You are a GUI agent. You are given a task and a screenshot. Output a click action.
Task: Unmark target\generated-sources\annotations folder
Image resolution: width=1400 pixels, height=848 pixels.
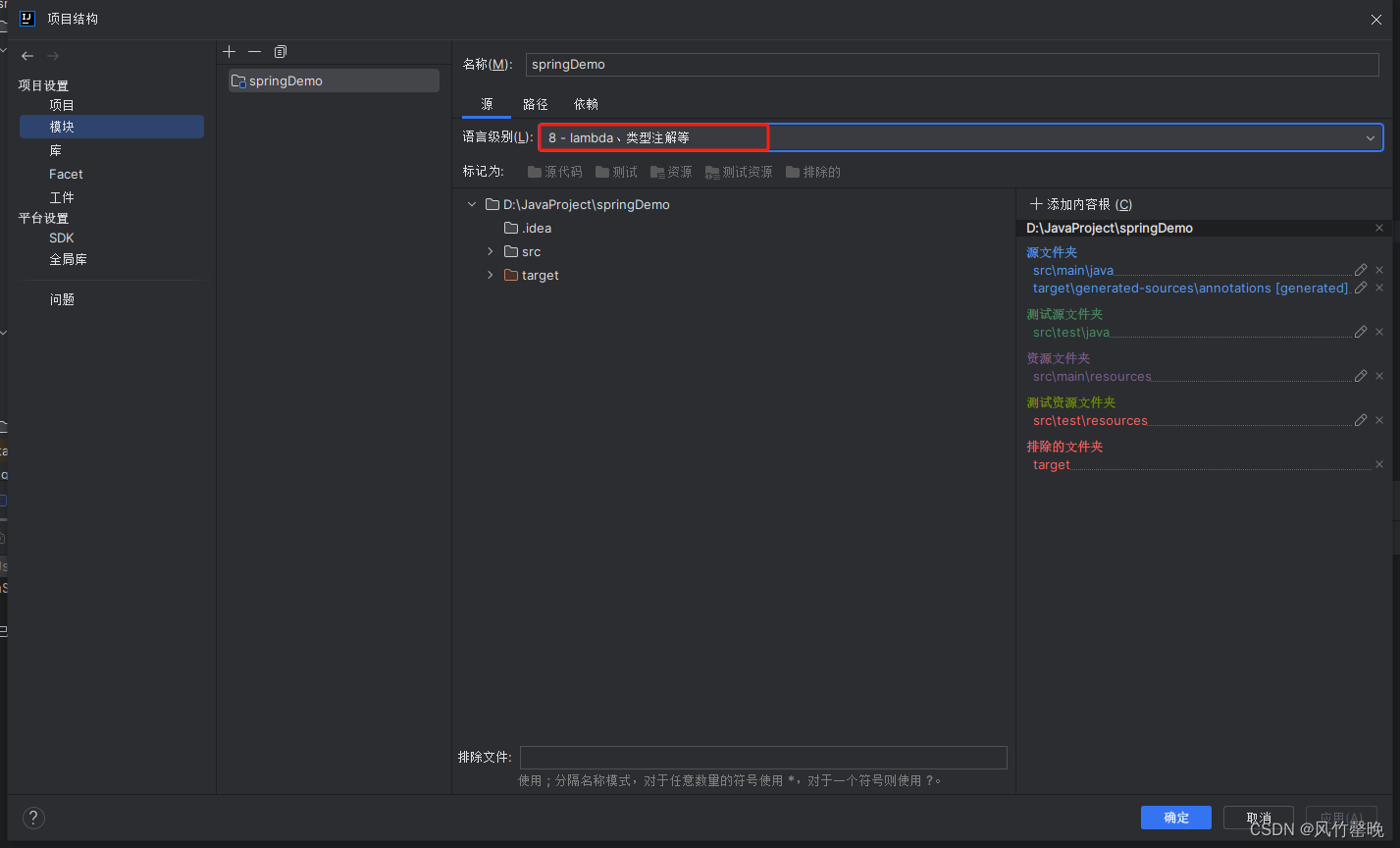point(1379,288)
